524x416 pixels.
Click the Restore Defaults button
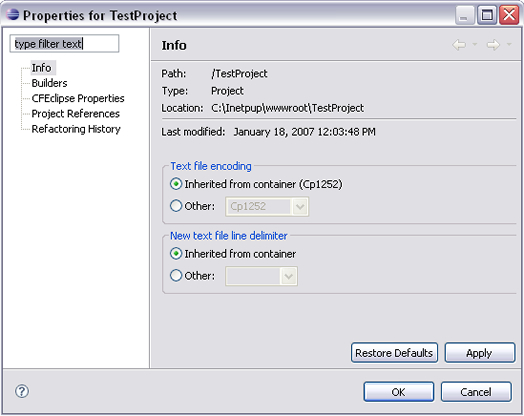(394, 353)
